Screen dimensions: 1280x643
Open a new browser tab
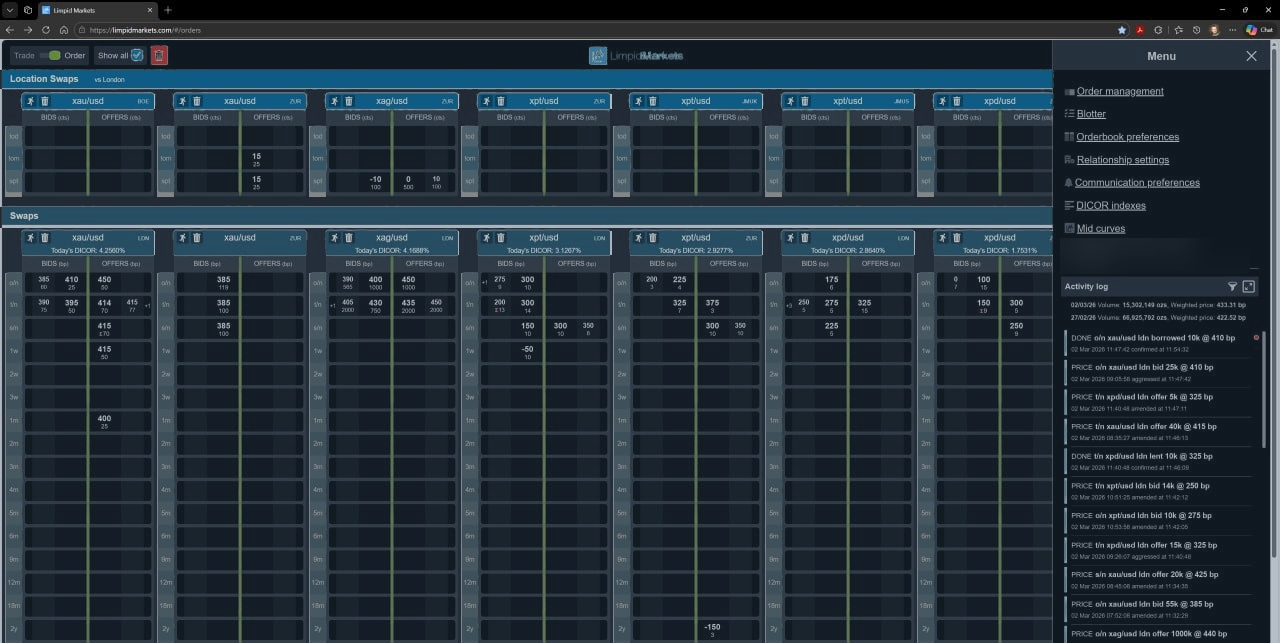tap(167, 9)
